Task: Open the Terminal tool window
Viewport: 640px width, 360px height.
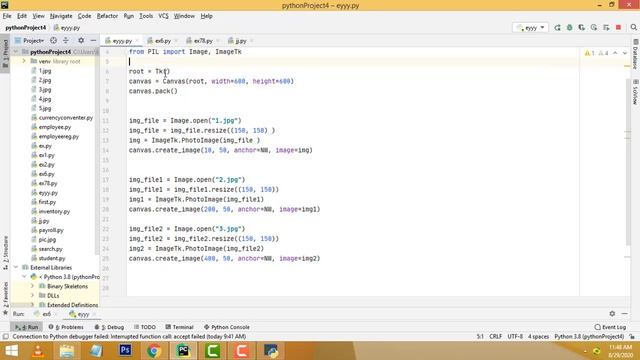Action: 179,327
